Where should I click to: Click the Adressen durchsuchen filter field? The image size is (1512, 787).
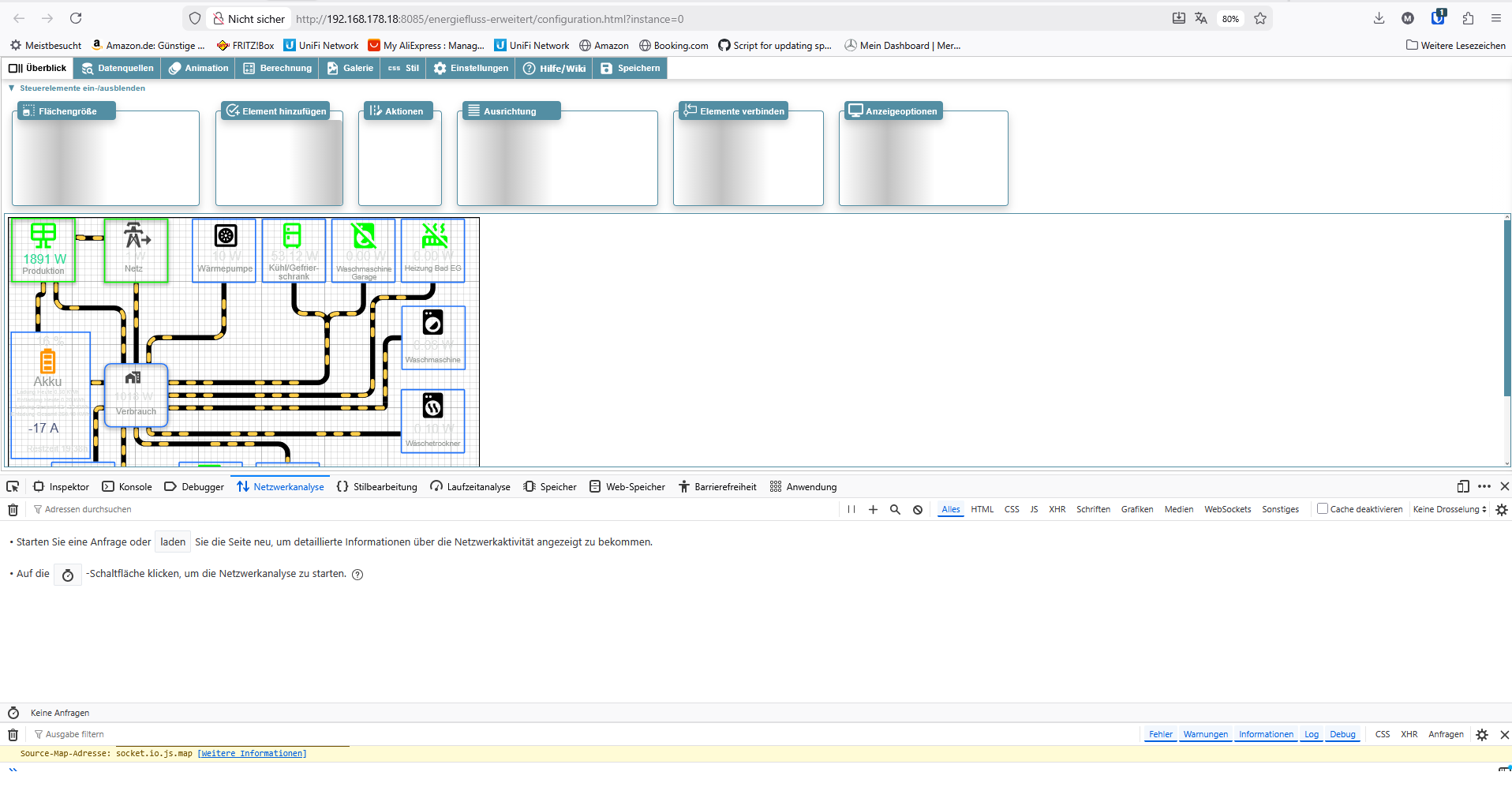pyautogui.click(x=88, y=510)
